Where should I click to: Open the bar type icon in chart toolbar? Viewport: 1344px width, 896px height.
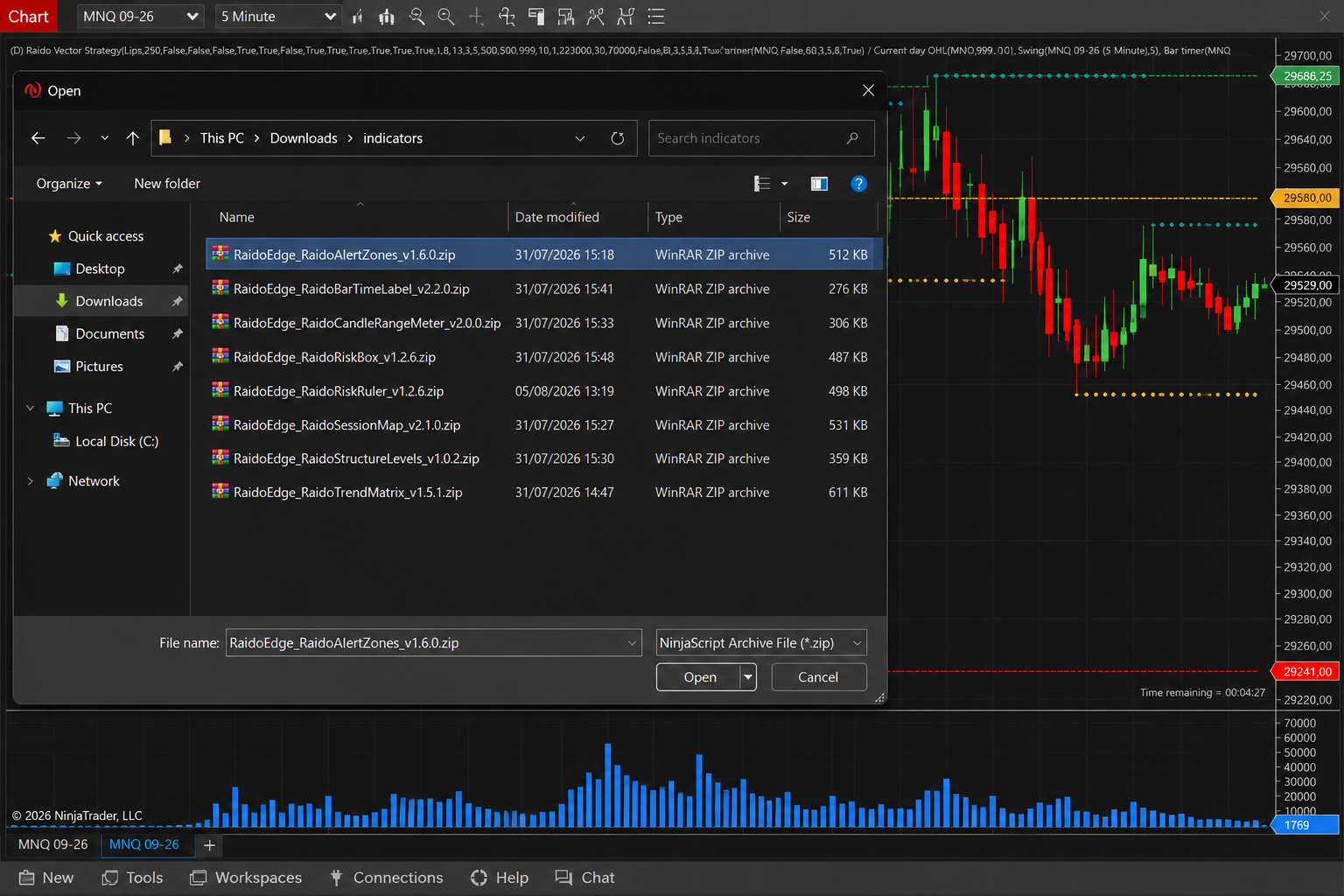coord(358,17)
